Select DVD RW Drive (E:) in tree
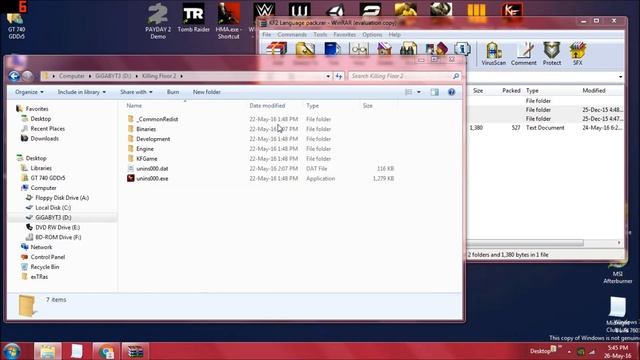Image resolution: width=640 pixels, height=360 pixels. point(58,227)
